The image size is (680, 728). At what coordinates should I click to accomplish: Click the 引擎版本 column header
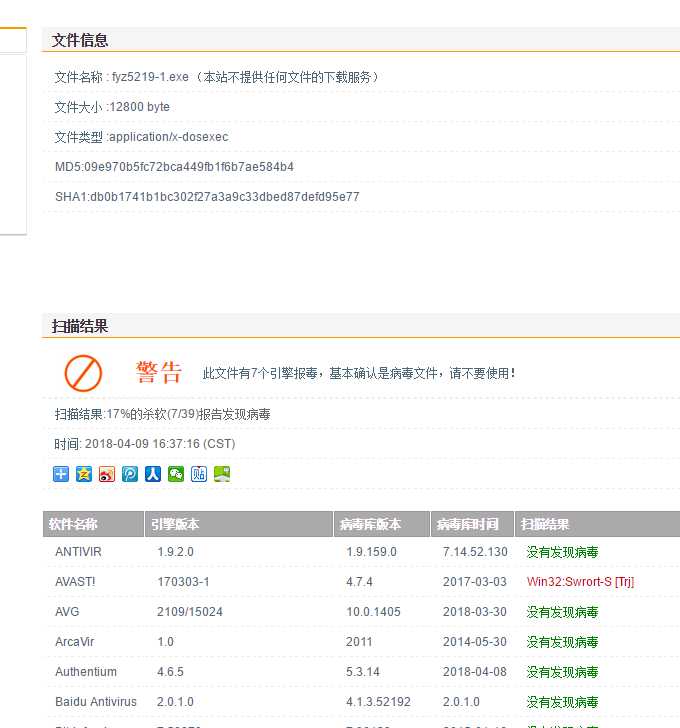239,524
